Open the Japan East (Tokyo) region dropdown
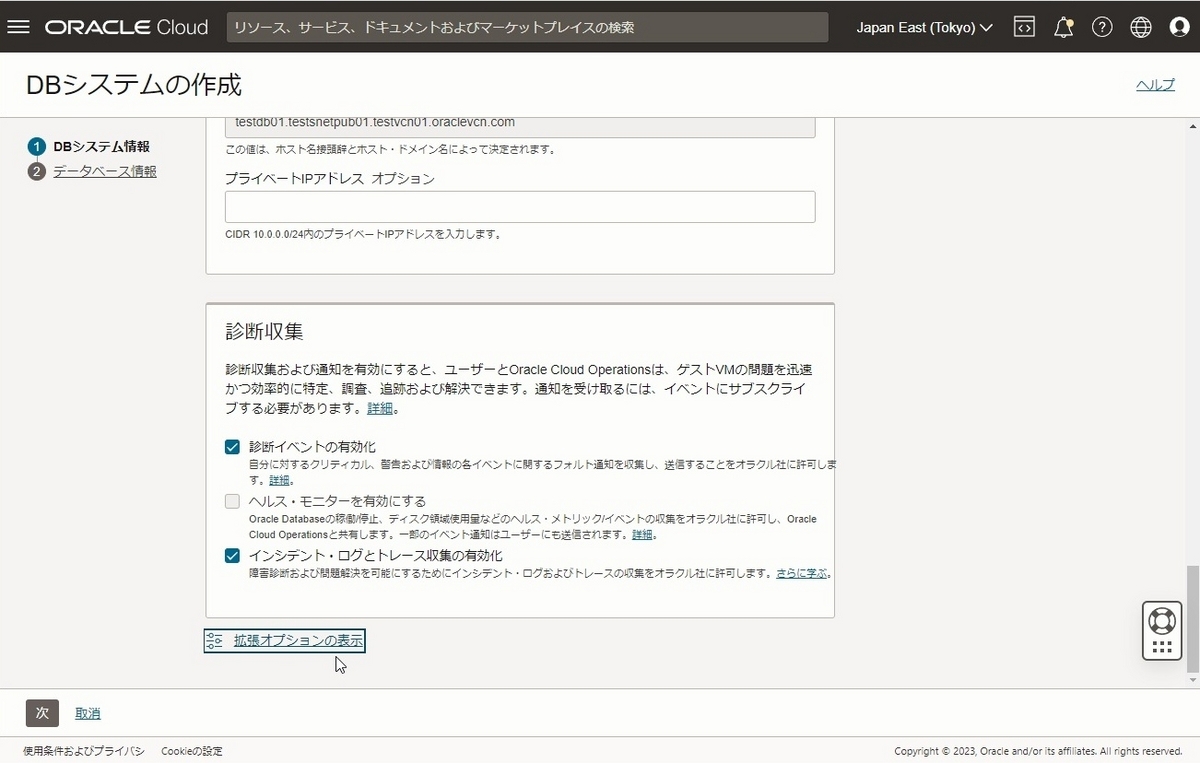The height and width of the screenshot is (763, 1200). pyautogui.click(x=922, y=27)
